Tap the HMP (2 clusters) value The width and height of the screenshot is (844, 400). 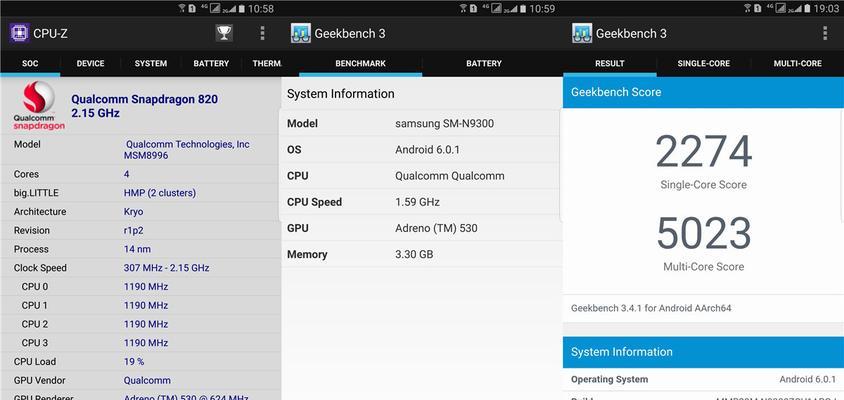160,193
